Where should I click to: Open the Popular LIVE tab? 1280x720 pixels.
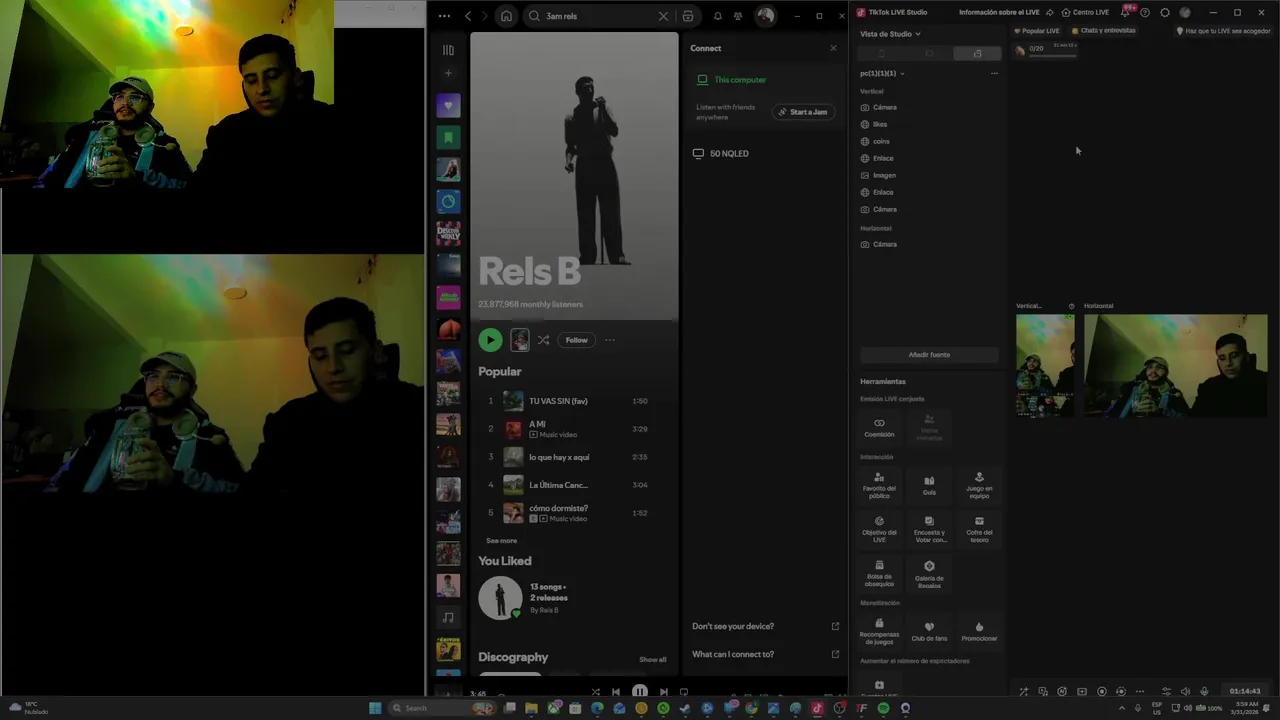coord(1037,31)
